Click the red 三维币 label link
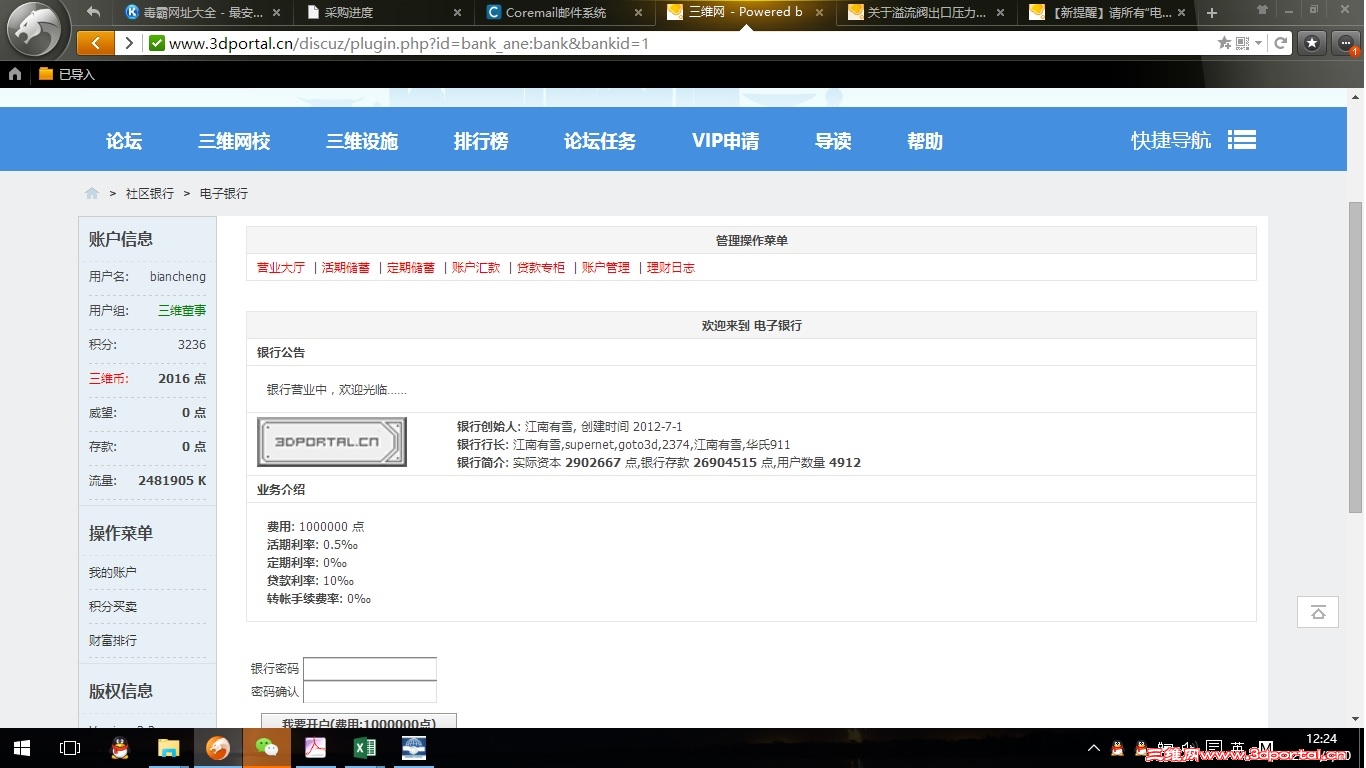The width and height of the screenshot is (1366, 768). point(108,379)
